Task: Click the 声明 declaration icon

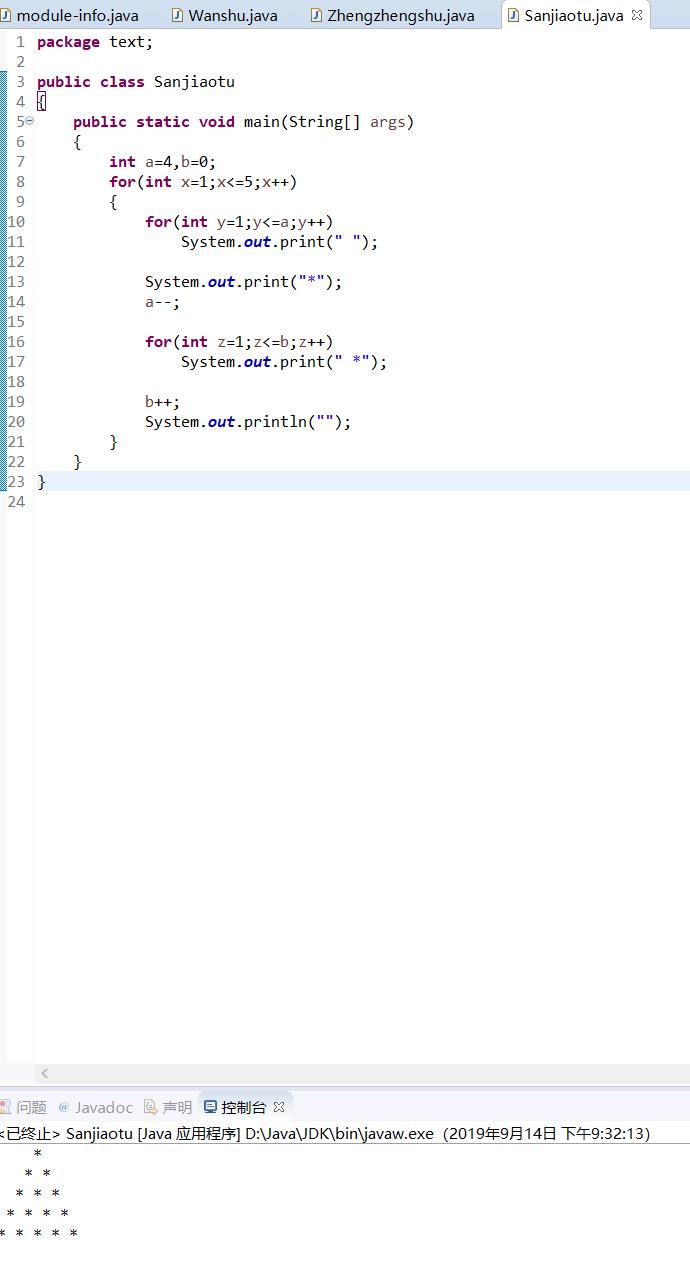Action: (150, 1107)
